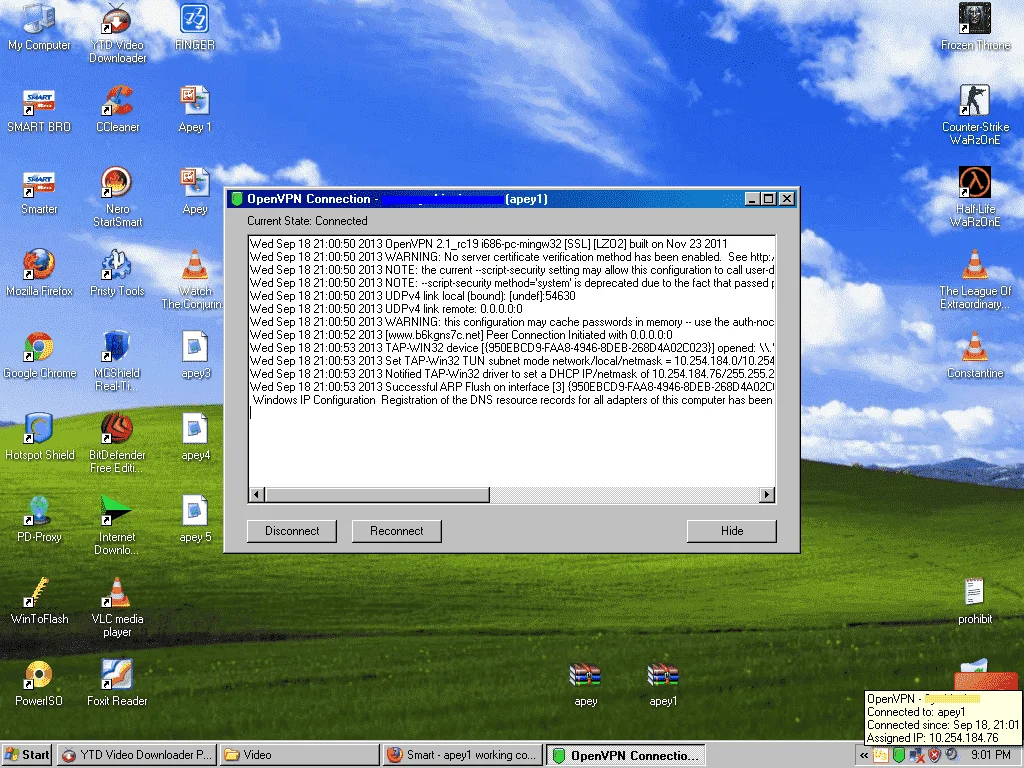1024x768 pixels.
Task: Launch Pristy Tools shortcut
Action: (x=118, y=274)
